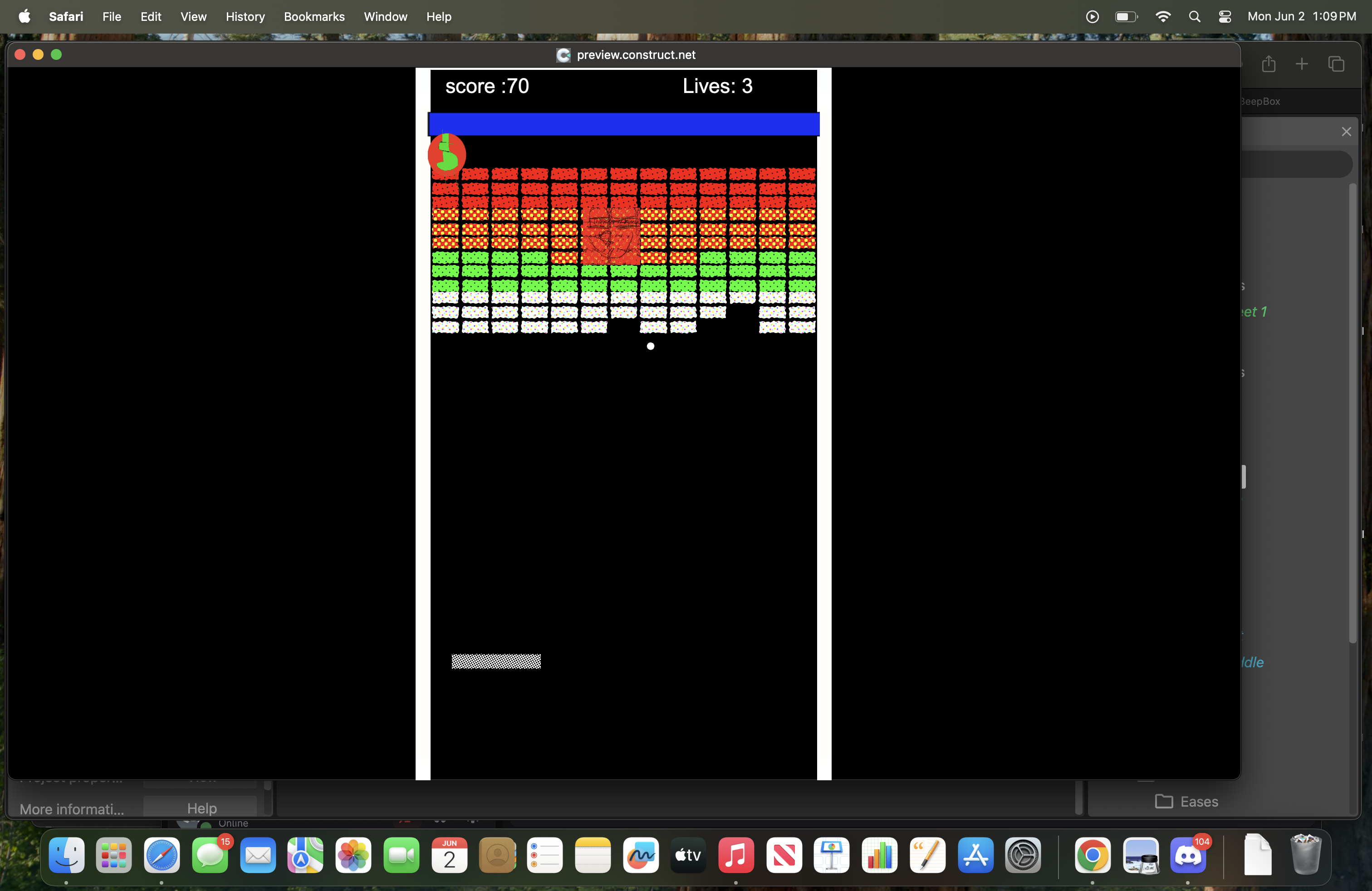Open Spotlight search in menu bar
The height and width of the screenshot is (891, 1372).
tap(1195, 17)
